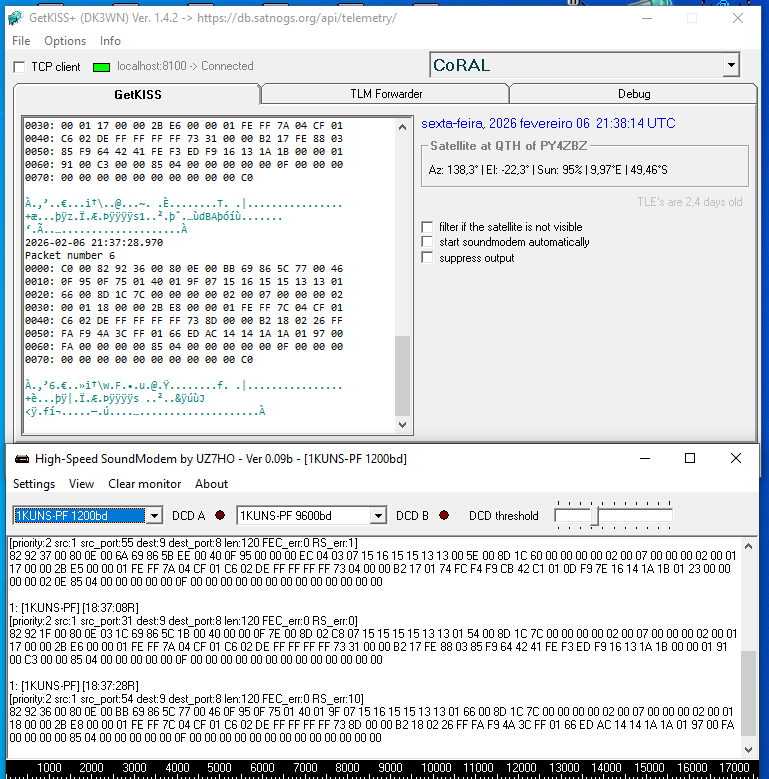Click the DCD A red indicator light

[219, 516]
